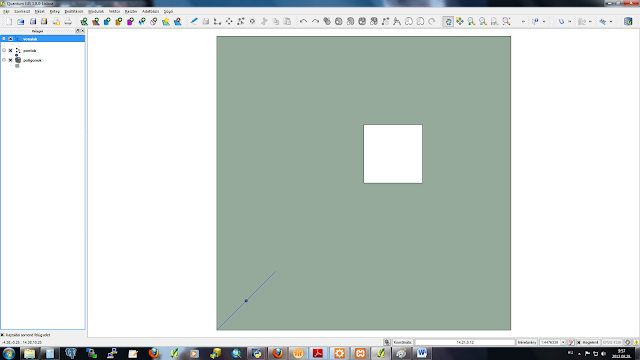Add raster layer icon
640x360 pixels.
pyautogui.click(x=96, y=21)
